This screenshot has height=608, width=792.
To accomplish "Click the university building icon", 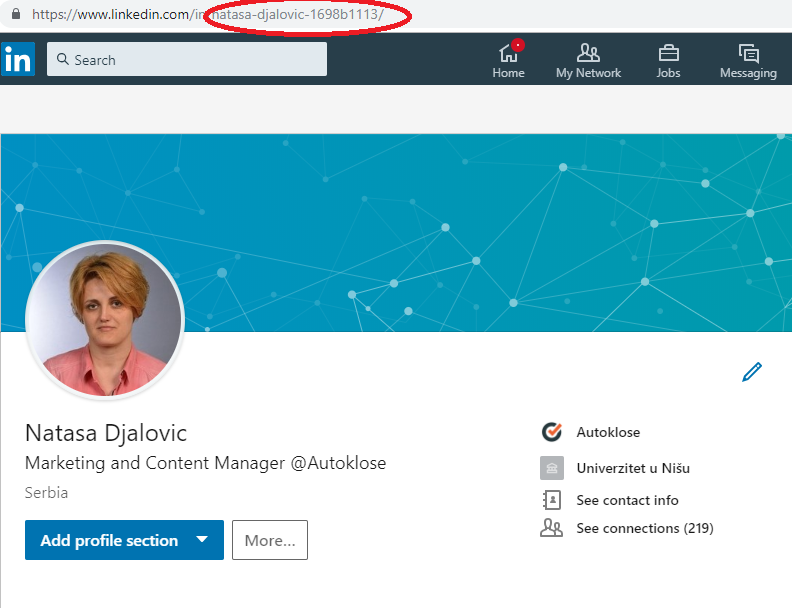I will [551, 467].
